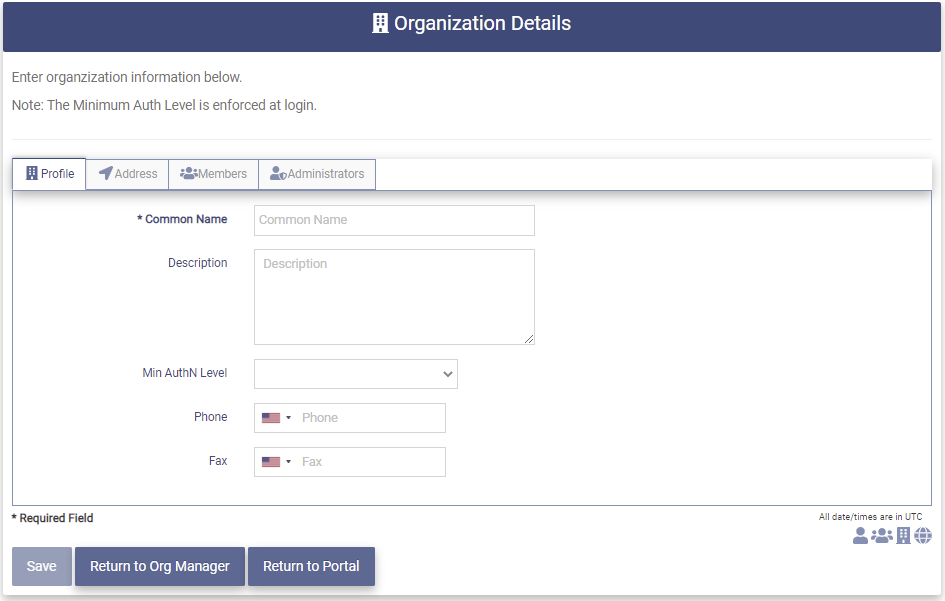Open the Fax country flag selector

coord(277,462)
